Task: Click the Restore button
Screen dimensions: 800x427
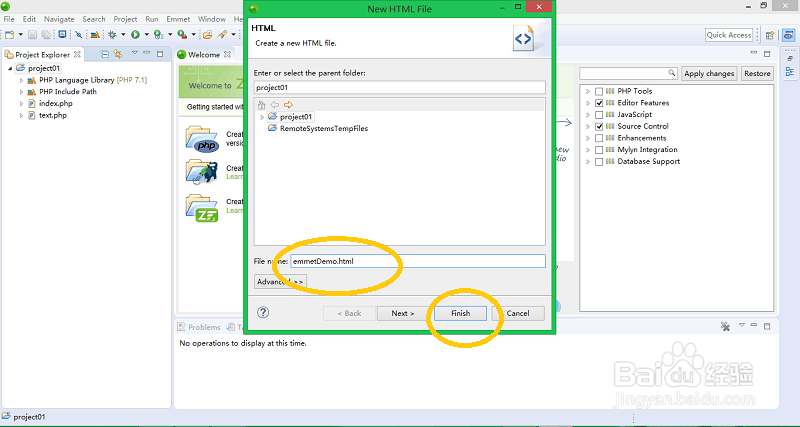Action: (x=757, y=73)
